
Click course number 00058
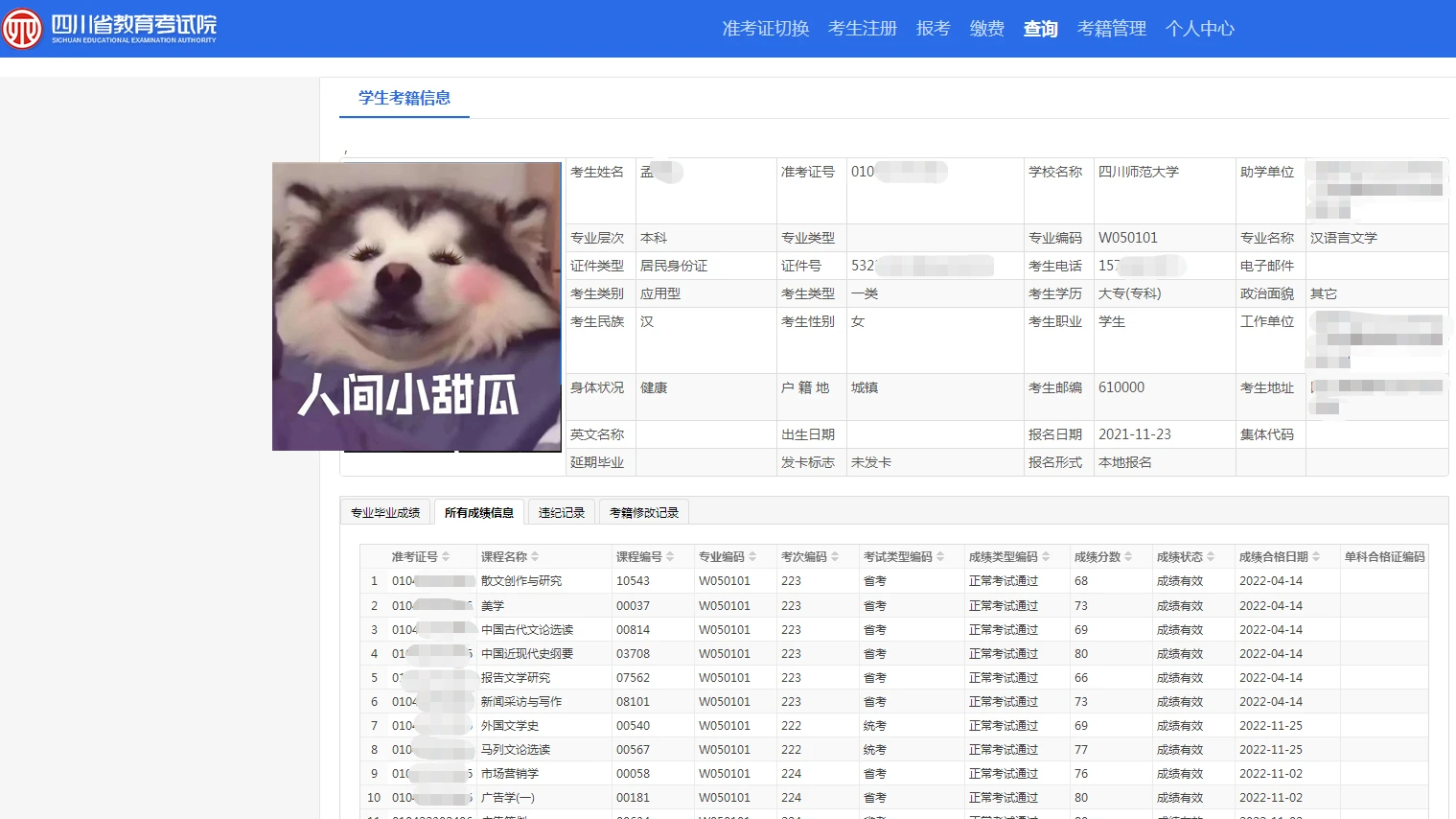click(633, 774)
